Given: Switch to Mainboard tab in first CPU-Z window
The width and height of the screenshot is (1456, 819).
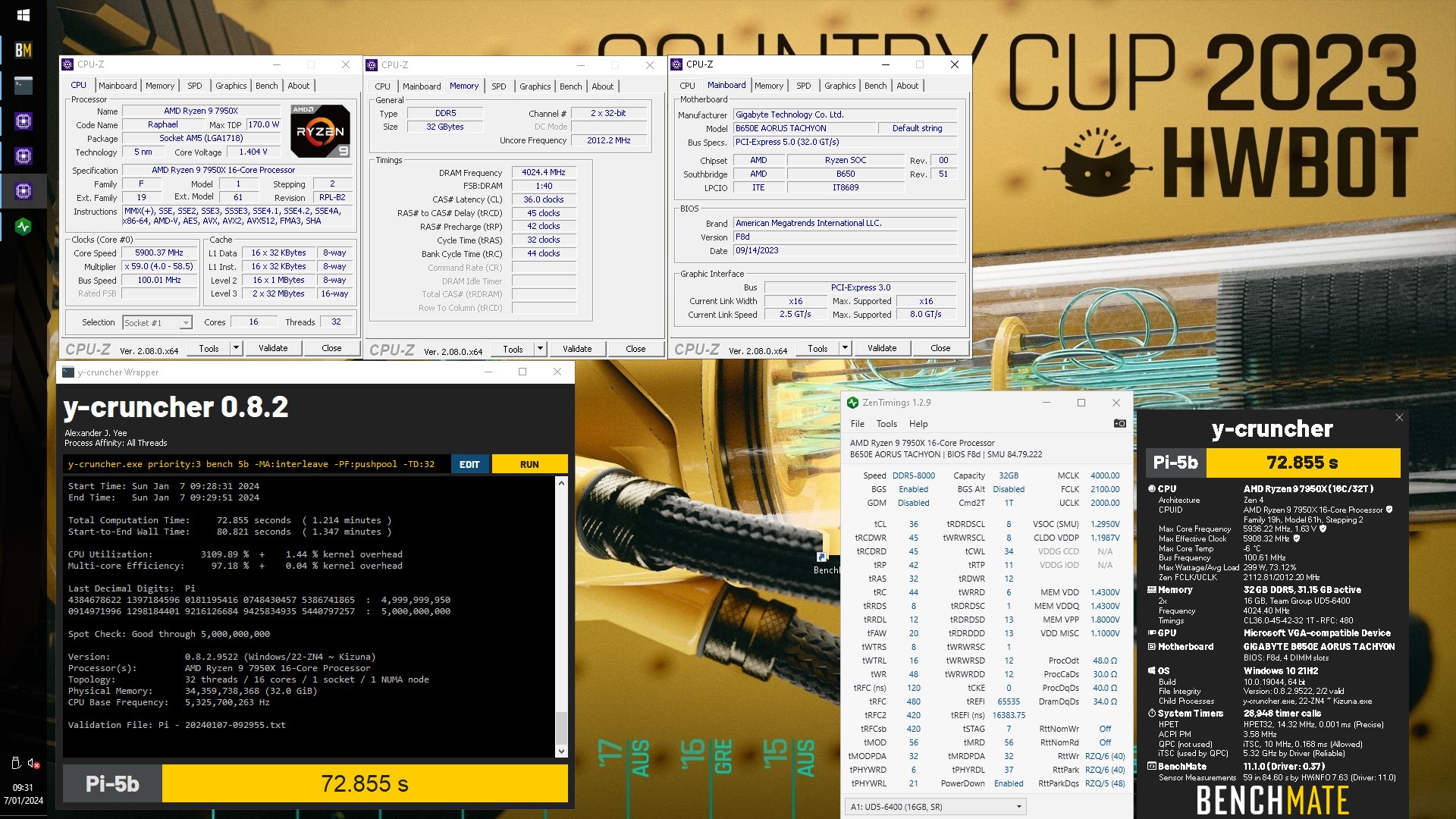Looking at the screenshot, I should (118, 86).
